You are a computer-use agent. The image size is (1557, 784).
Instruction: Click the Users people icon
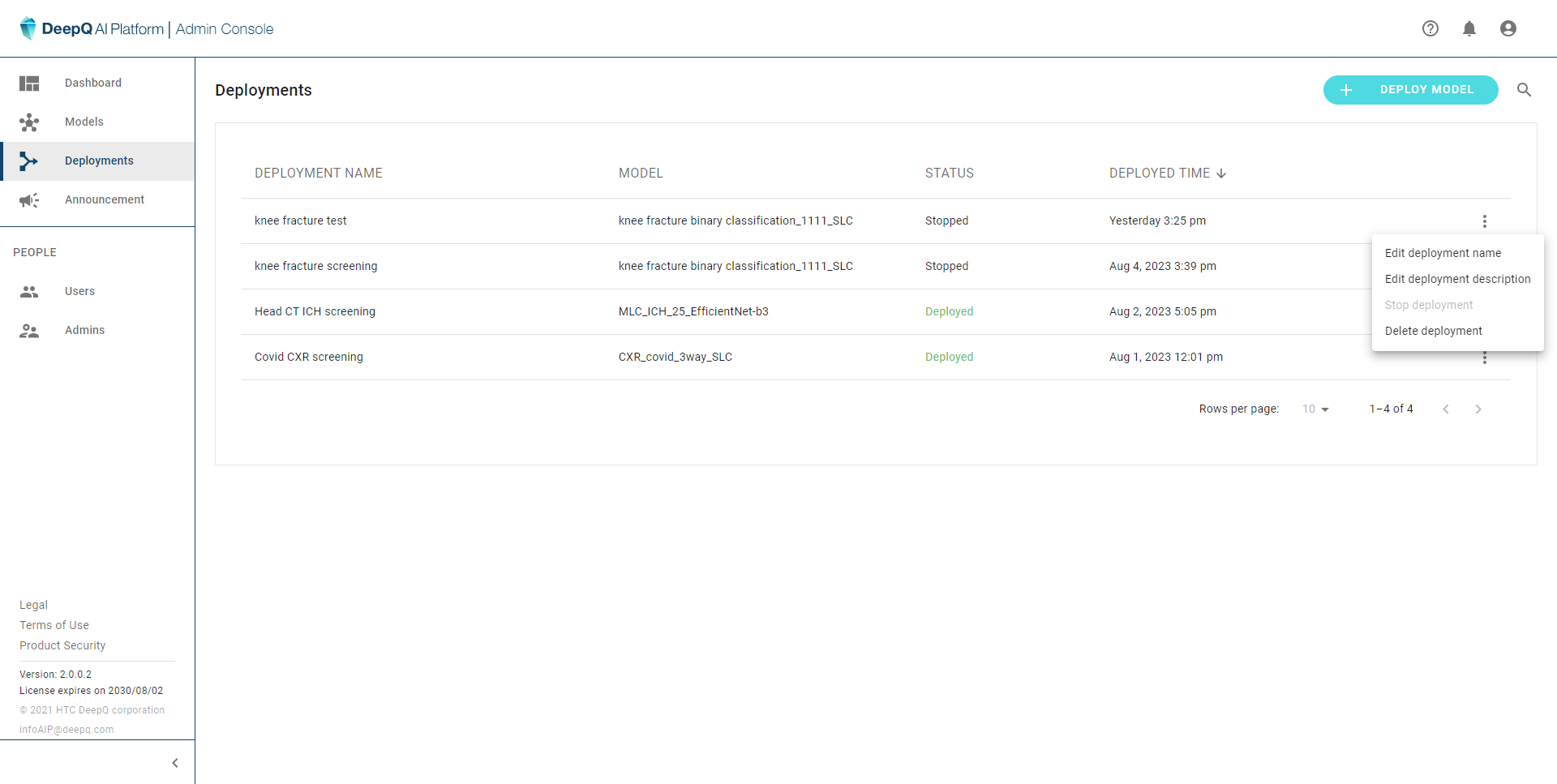click(29, 292)
